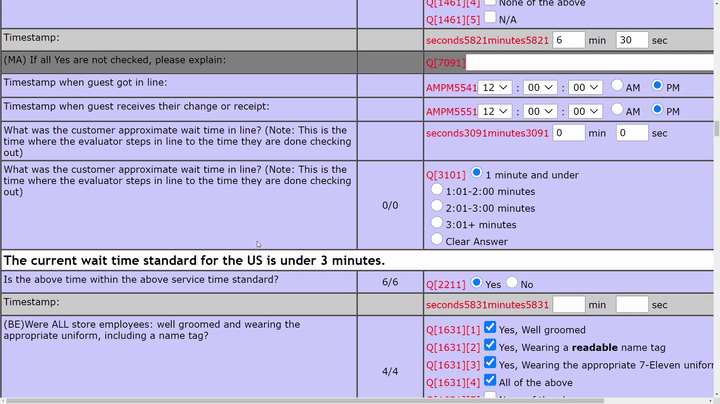Select AM for receipt timestamp AMPM5551
720x404 pixels.
tap(617, 109)
